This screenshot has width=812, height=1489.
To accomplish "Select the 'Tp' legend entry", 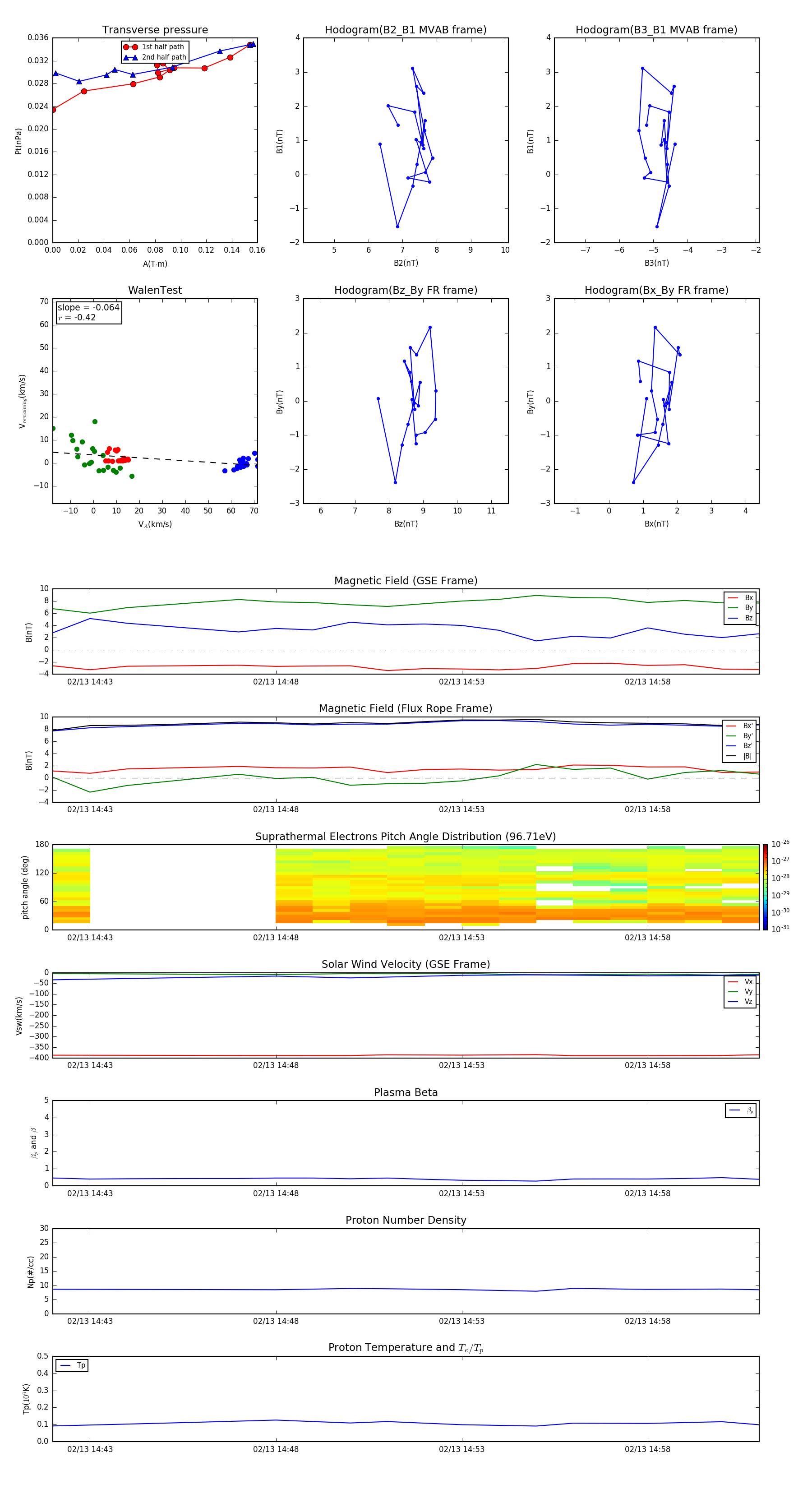I will pos(73,1365).
